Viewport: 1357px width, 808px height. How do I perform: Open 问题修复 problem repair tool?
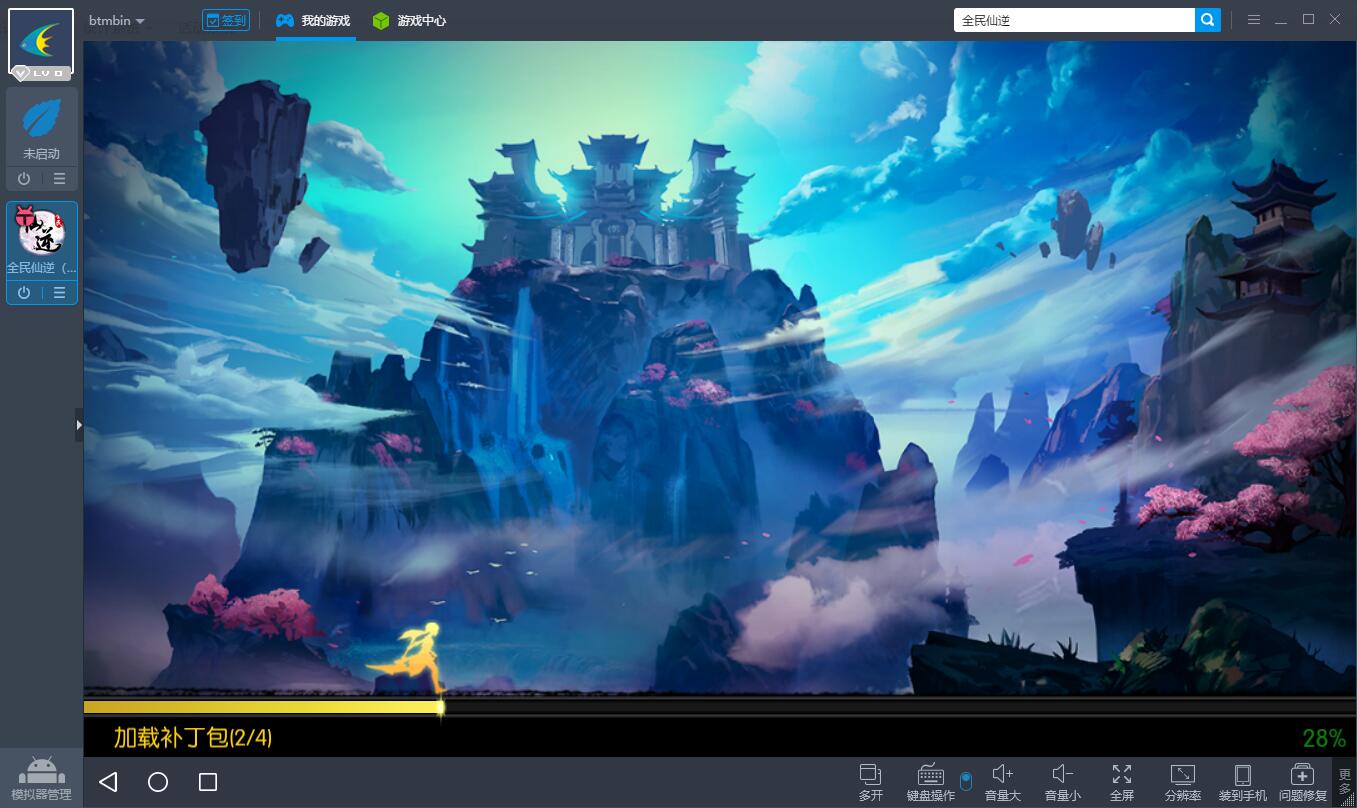pyautogui.click(x=1303, y=782)
